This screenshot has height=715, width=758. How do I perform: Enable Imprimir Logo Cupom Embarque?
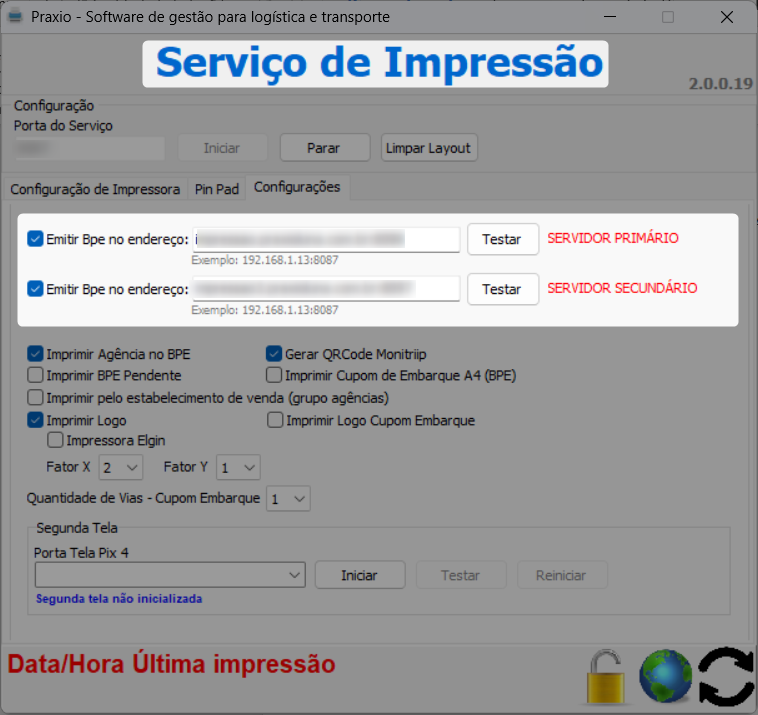coord(275,420)
